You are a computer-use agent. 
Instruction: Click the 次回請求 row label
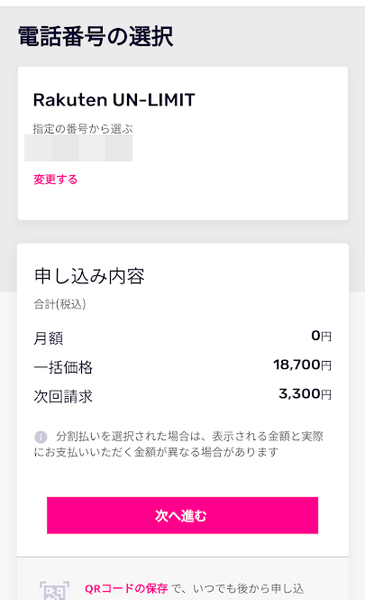pyautogui.click(x=63, y=397)
